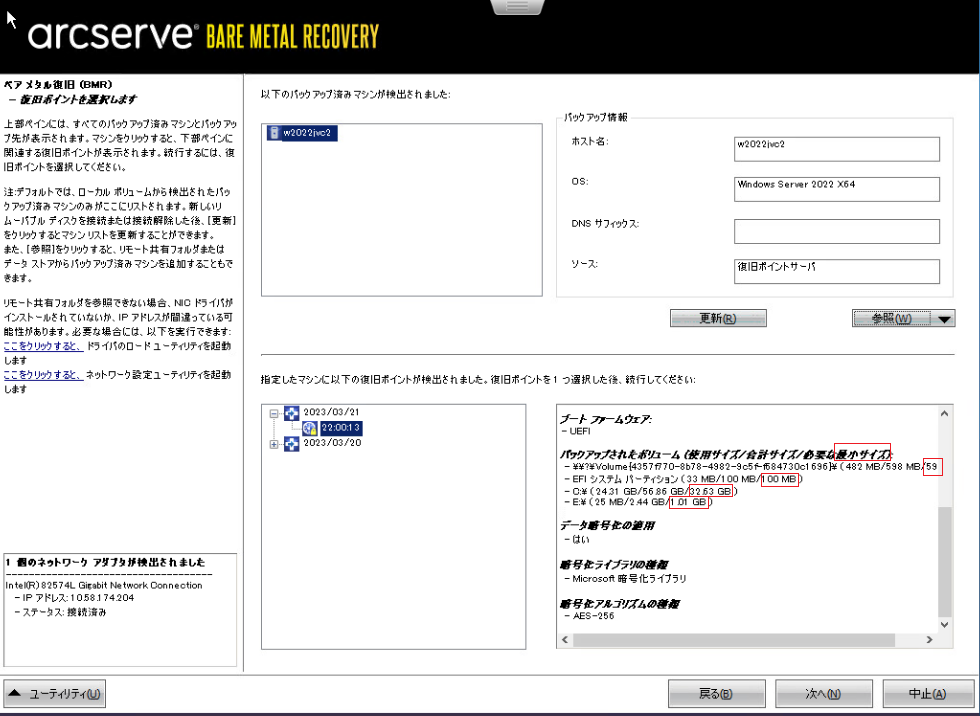Click the empty DNS サフィックス field

tap(836, 231)
